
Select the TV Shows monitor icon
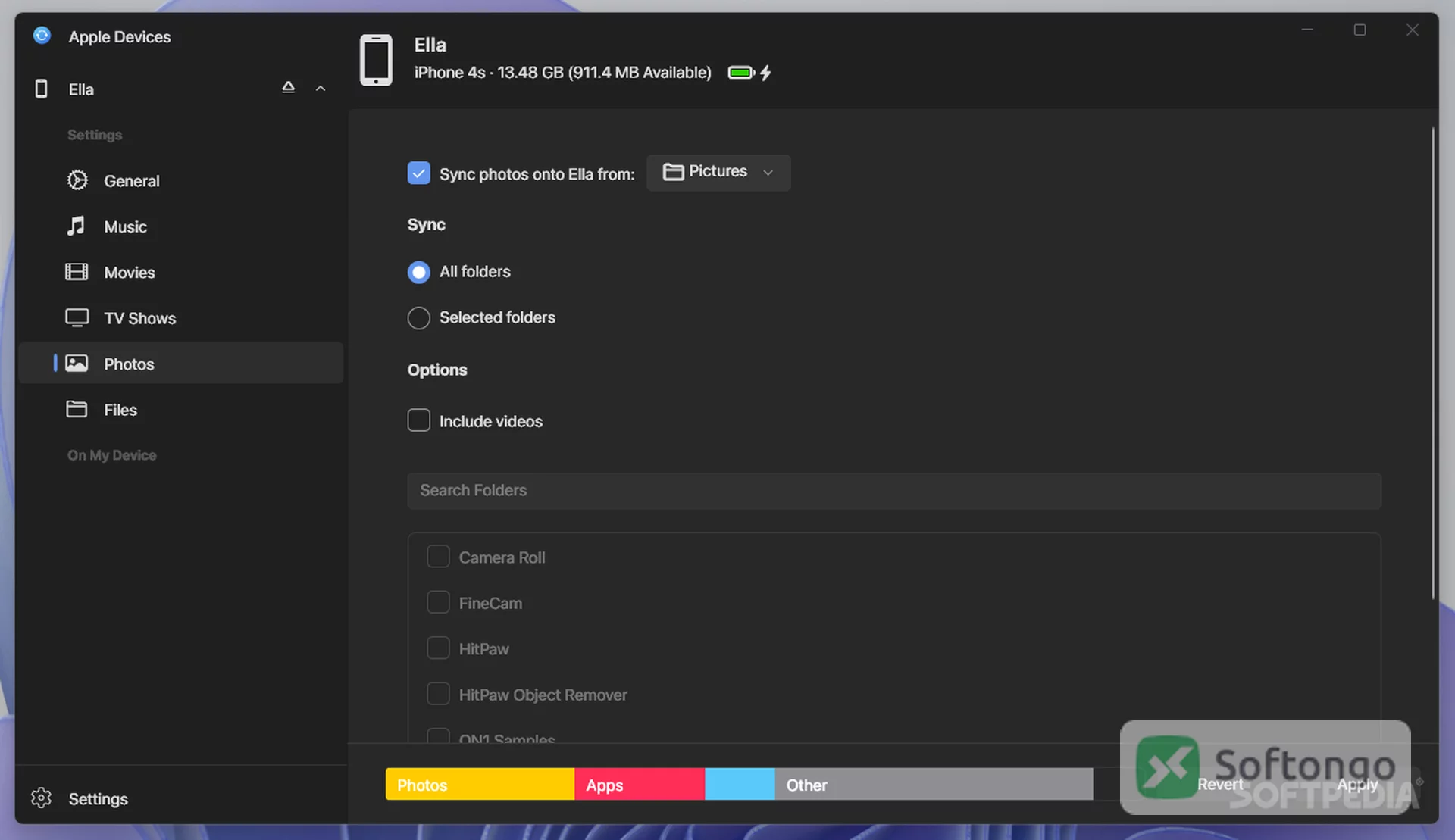point(77,317)
